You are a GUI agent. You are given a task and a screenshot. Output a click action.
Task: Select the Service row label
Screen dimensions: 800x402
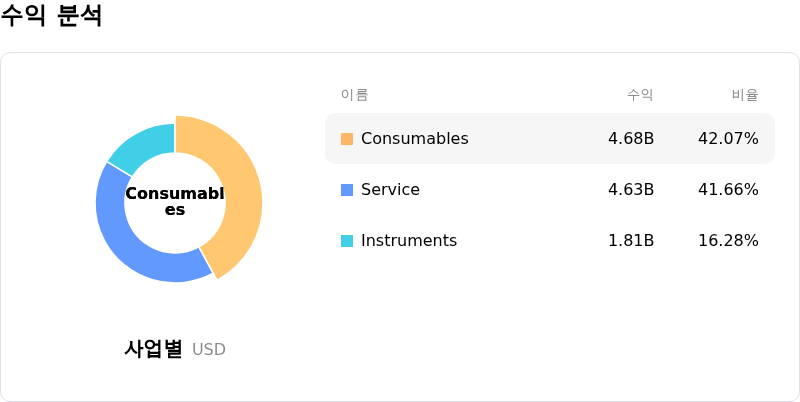pyautogui.click(x=390, y=190)
